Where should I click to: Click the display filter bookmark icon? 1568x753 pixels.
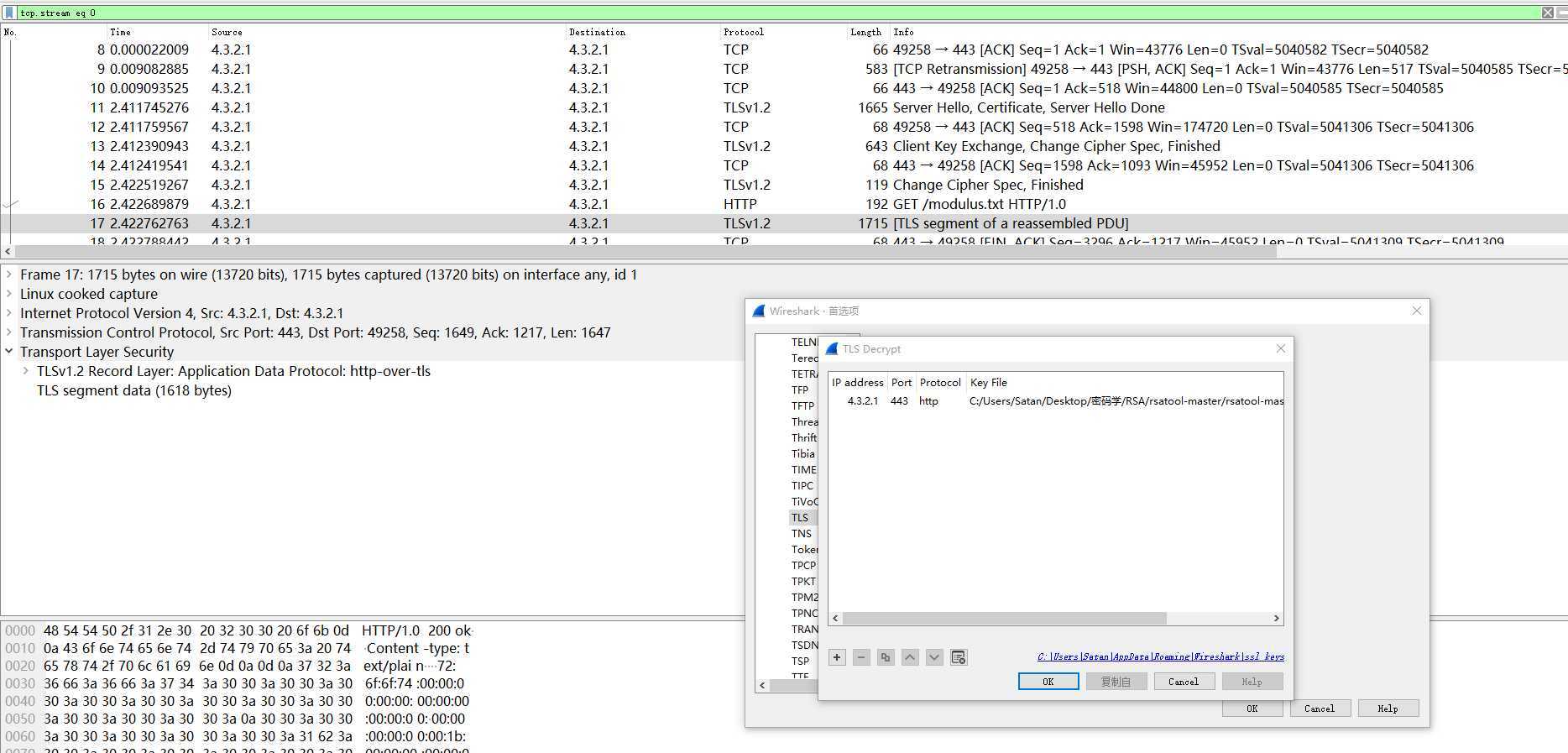click(9, 13)
